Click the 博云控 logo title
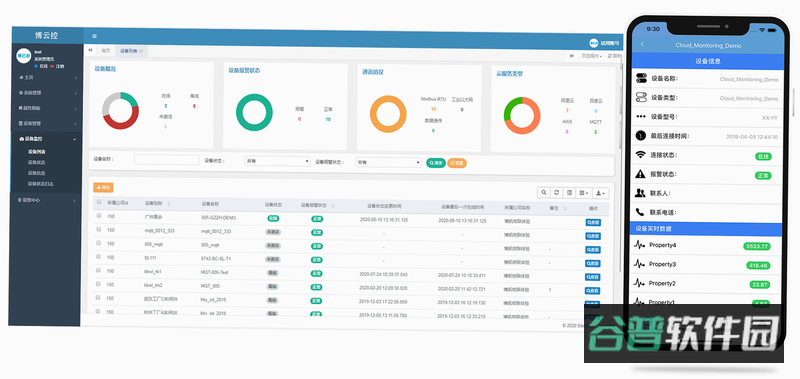 [46, 35]
